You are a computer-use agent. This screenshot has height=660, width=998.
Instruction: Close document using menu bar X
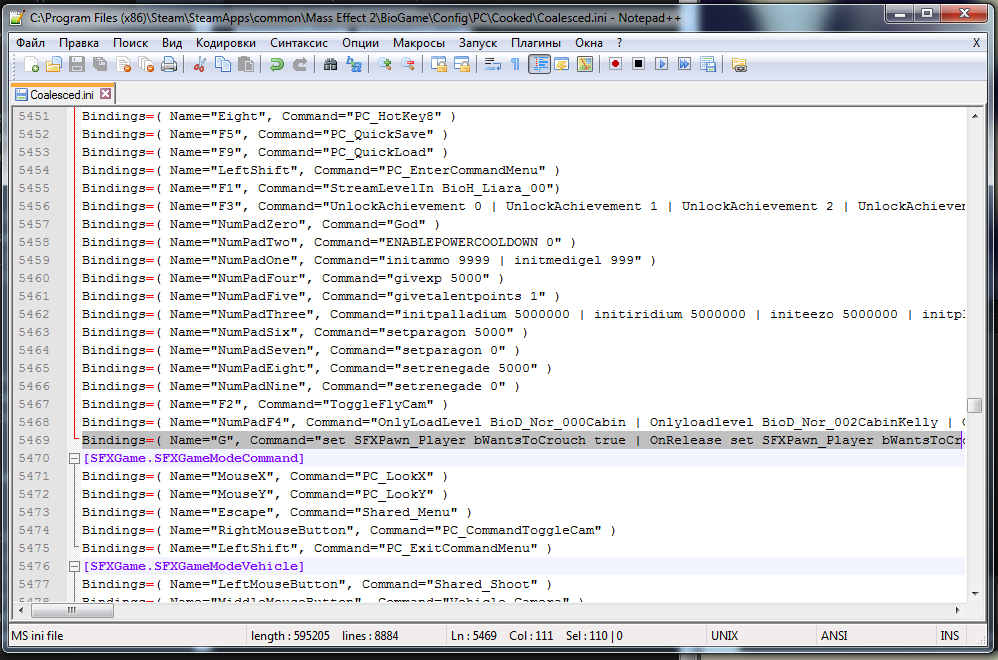click(x=976, y=43)
